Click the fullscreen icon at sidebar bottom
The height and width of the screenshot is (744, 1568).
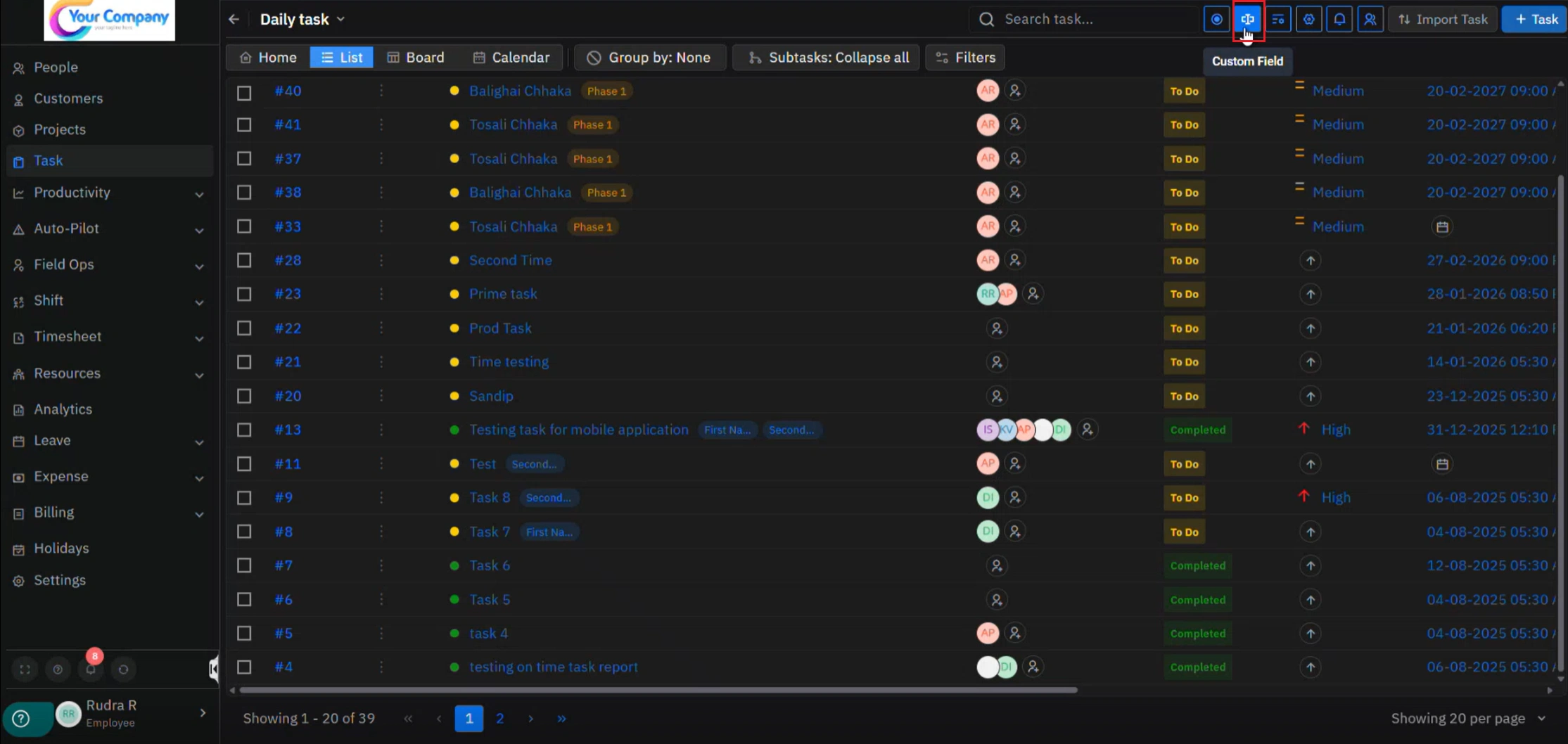coord(25,669)
